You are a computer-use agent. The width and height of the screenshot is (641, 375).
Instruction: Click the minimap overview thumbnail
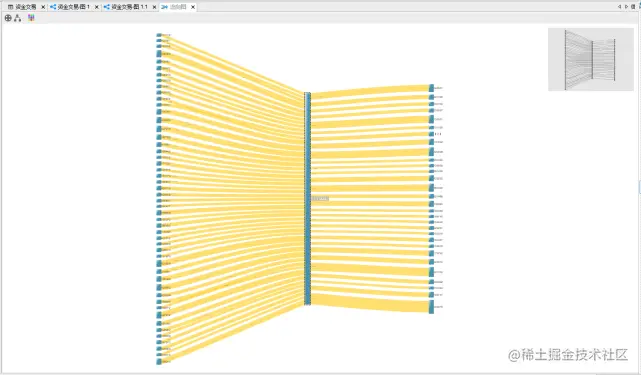[x=591, y=59]
